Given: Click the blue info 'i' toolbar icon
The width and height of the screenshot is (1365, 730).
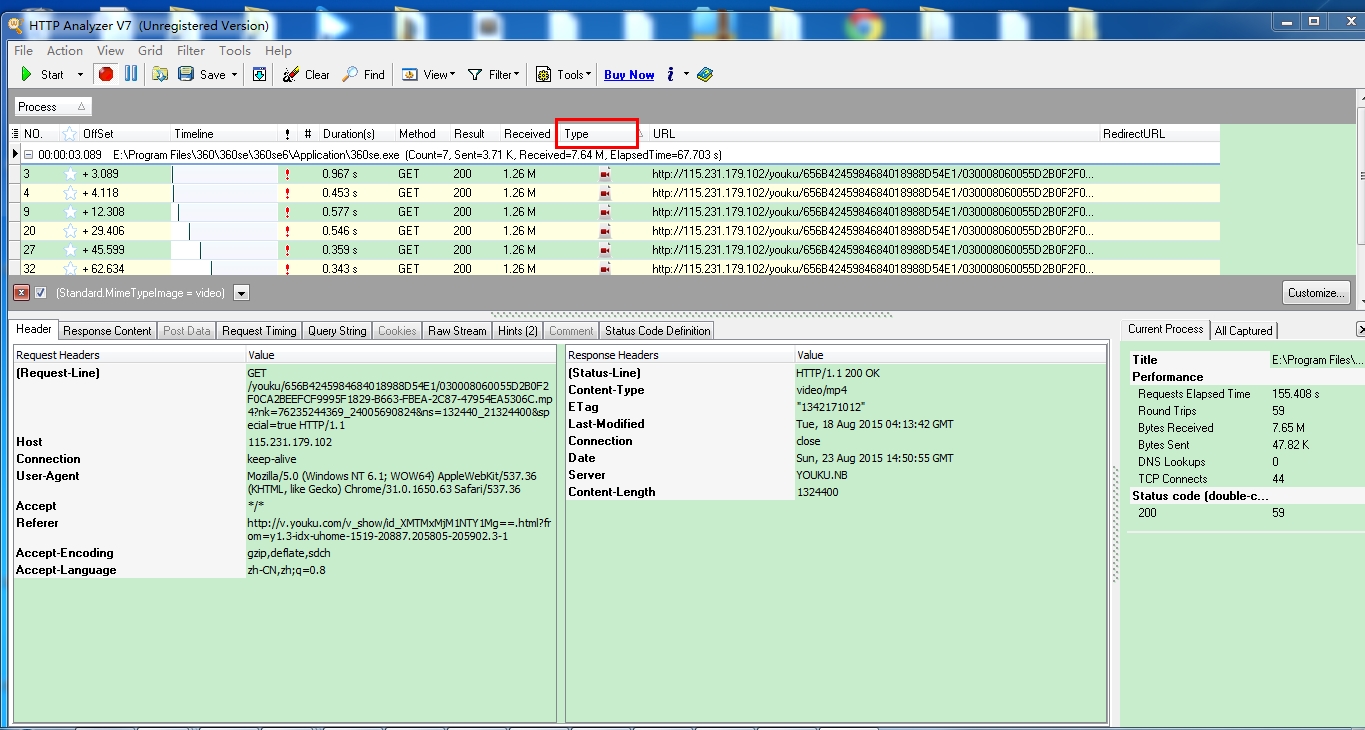Looking at the screenshot, I should [671, 74].
